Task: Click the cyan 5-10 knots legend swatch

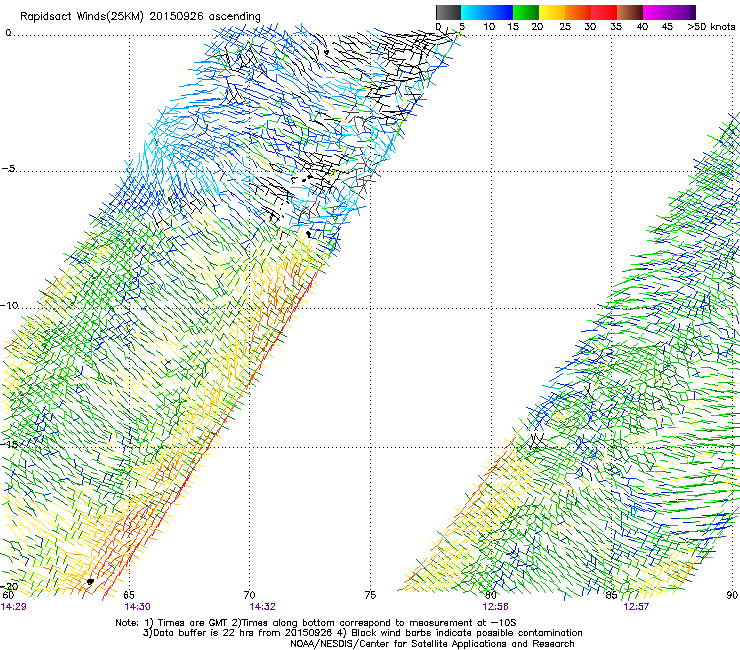Action: pyautogui.click(x=474, y=12)
